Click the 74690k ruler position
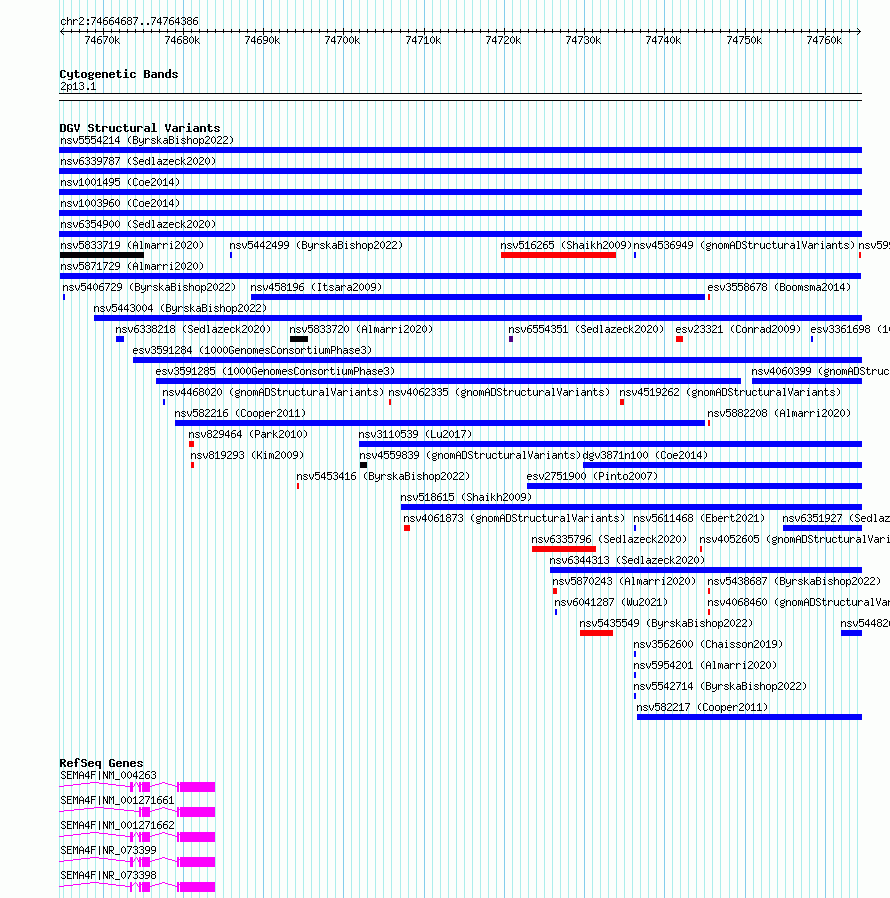Viewport: 890px width, 898px height. tap(262, 40)
